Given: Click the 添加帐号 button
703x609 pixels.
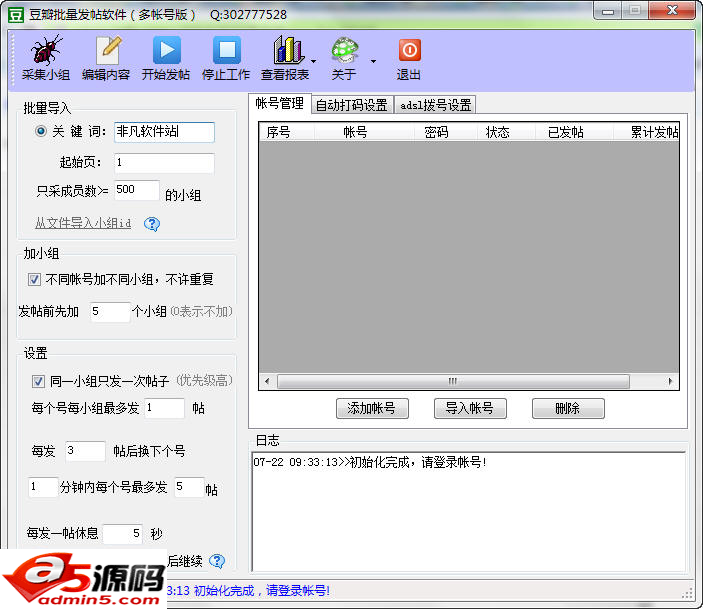Looking at the screenshot, I should (x=372, y=408).
